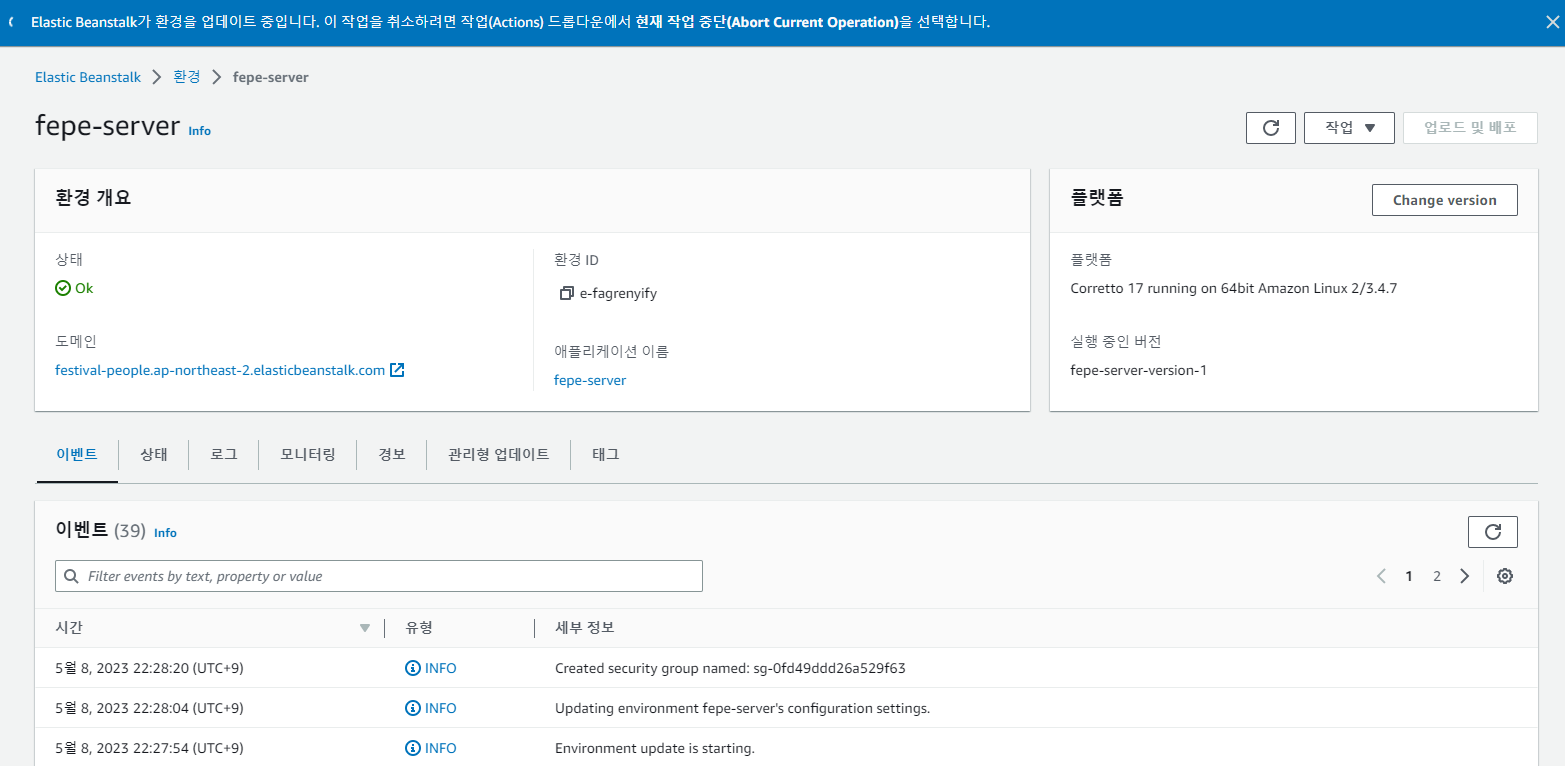Click the 세부 정보 column header
This screenshot has width=1565, height=766.
coord(585,628)
